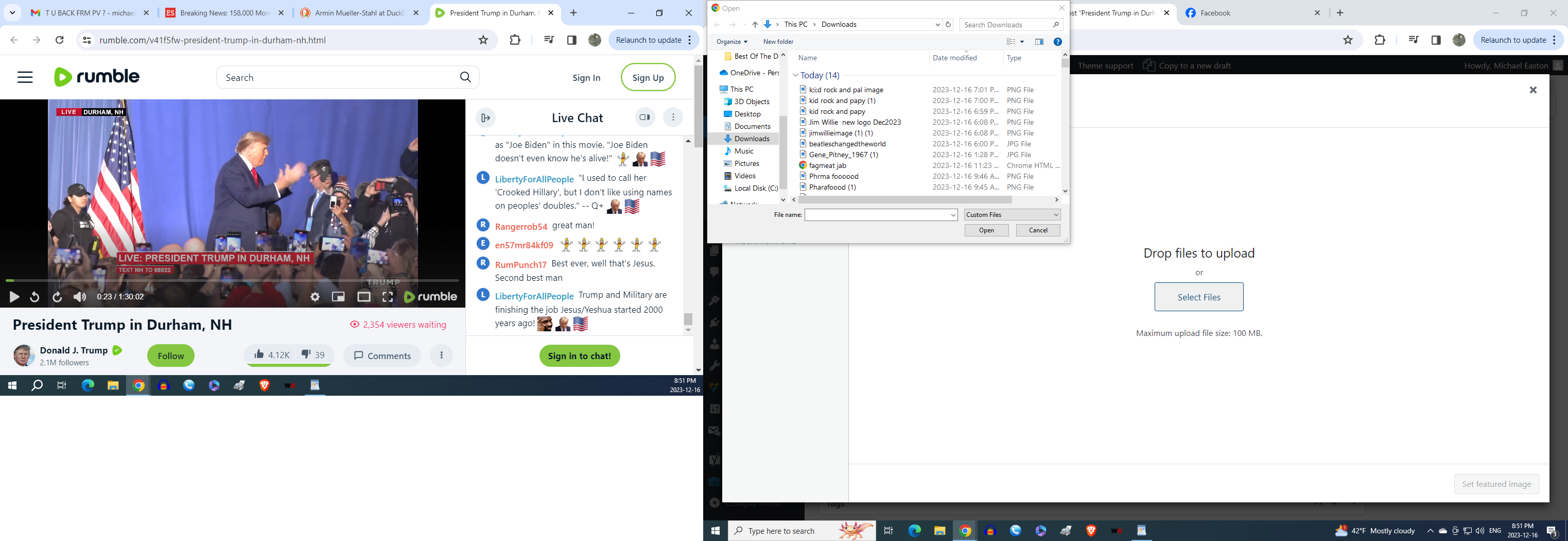Expand the Custom Files type dropdown

tap(1055, 215)
